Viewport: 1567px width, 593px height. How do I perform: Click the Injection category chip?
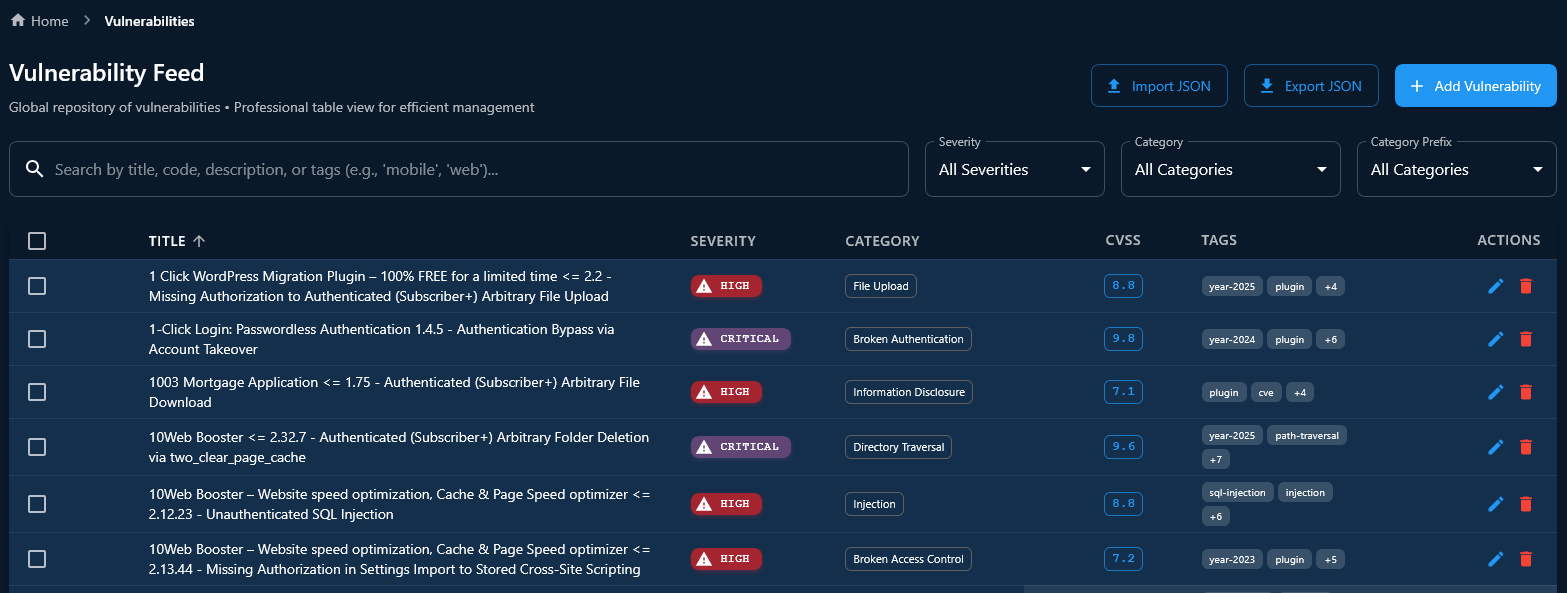[x=874, y=504]
